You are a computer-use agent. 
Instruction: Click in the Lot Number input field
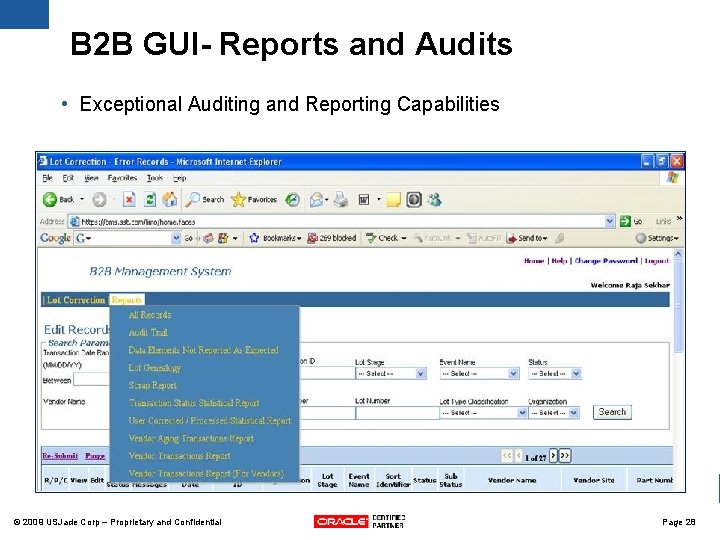397,413
